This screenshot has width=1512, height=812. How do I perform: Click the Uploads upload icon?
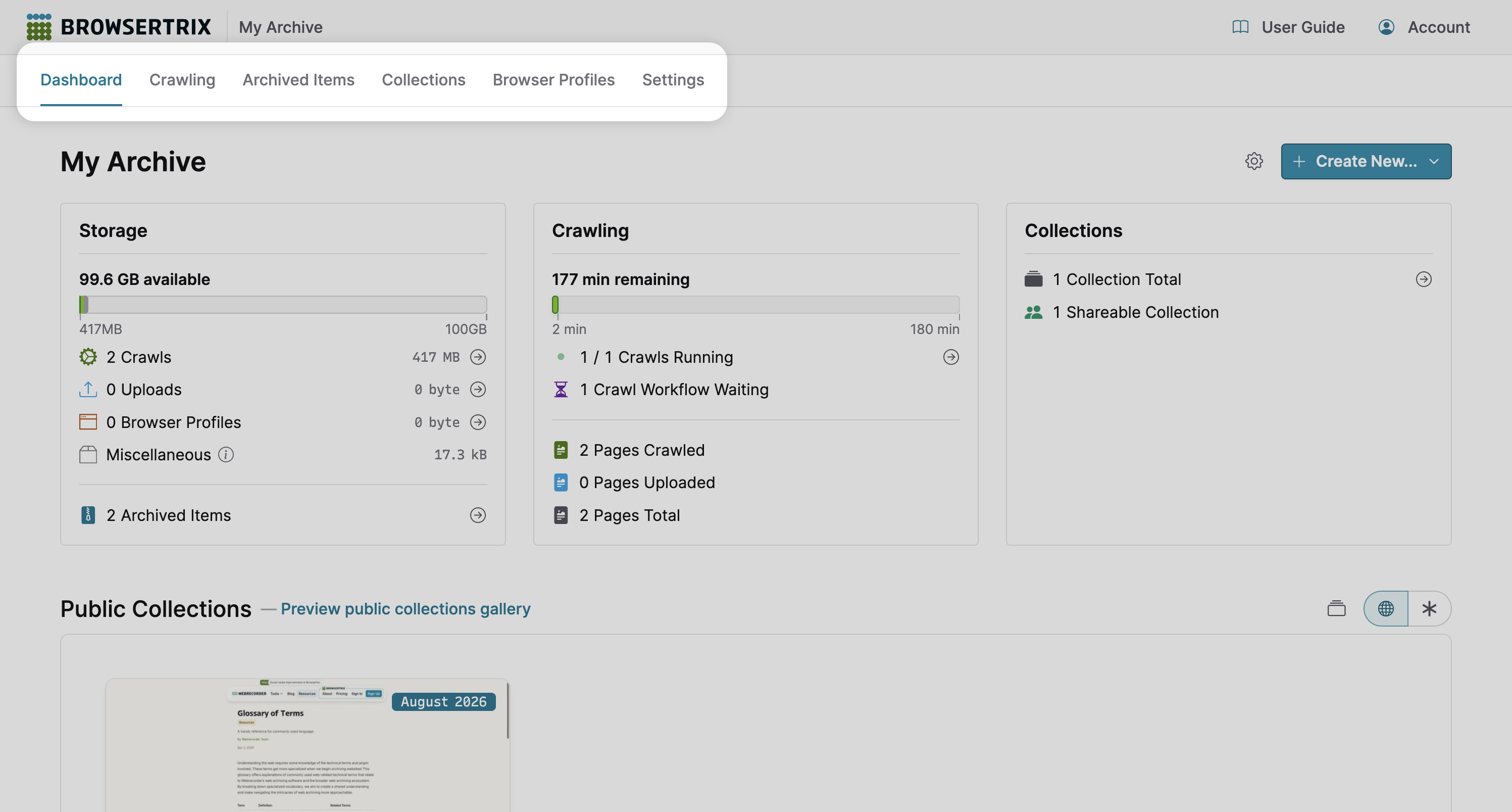tap(88, 389)
